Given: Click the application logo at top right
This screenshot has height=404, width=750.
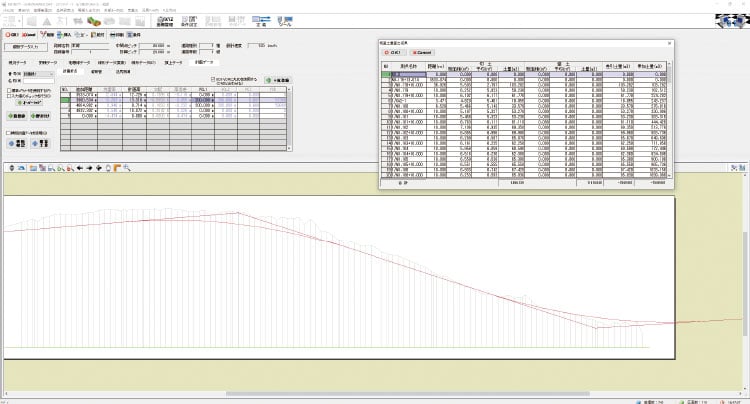Looking at the screenshot, I should 731,21.
